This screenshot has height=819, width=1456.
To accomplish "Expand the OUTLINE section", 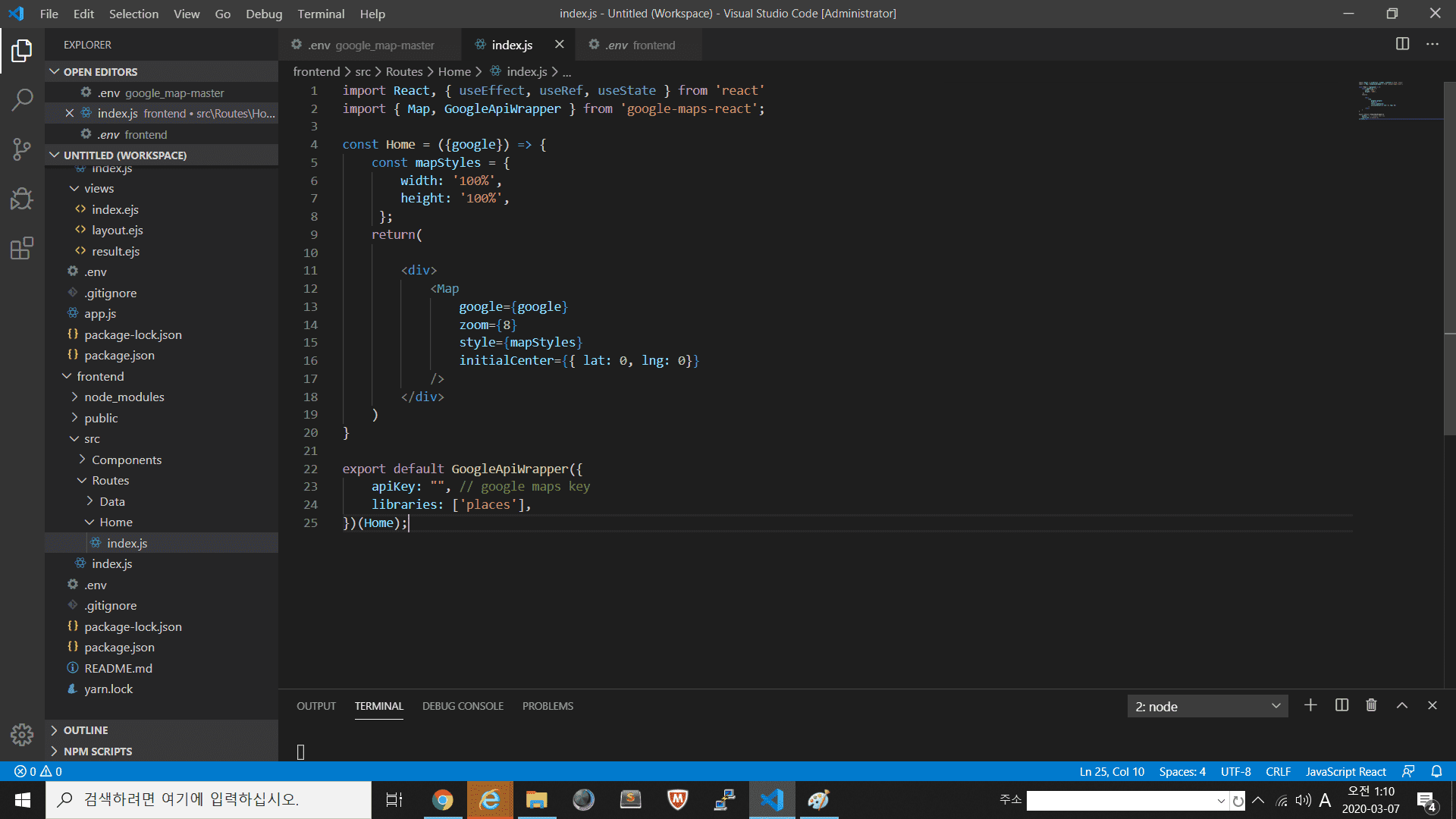I will click(x=86, y=730).
